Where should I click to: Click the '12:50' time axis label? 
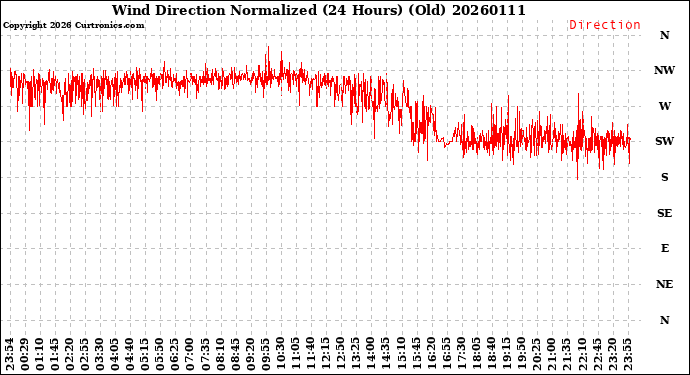click(x=341, y=354)
